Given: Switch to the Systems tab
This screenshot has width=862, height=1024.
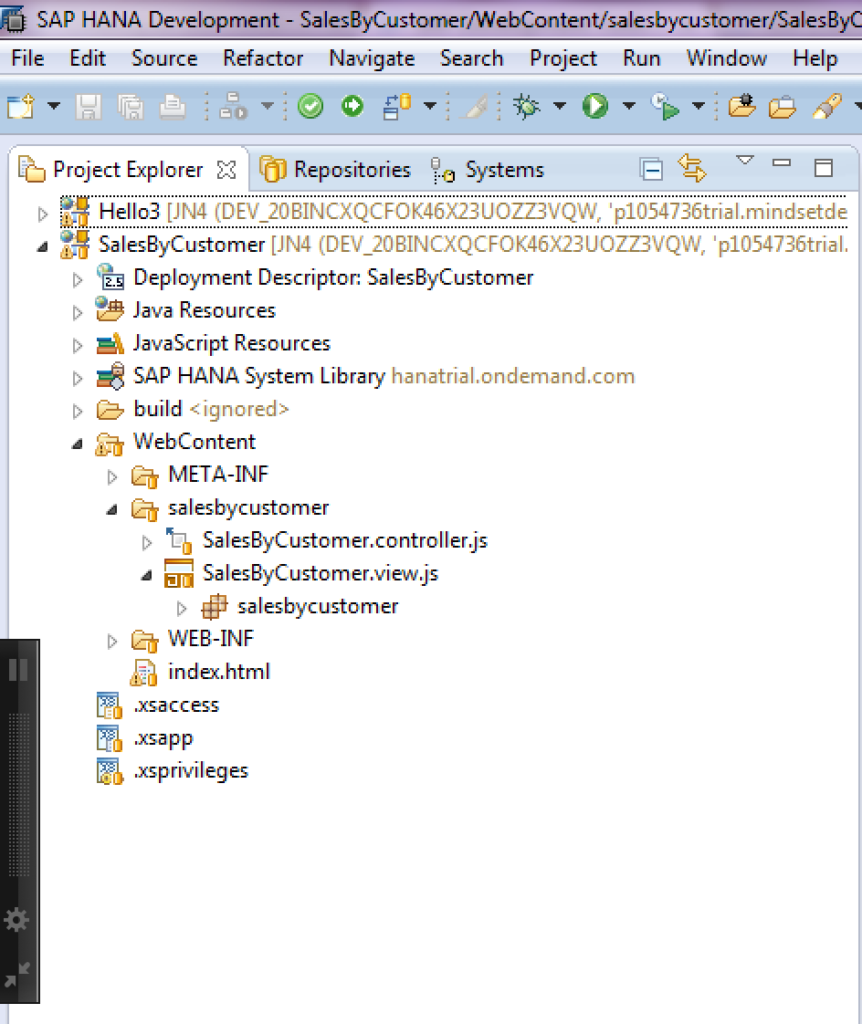Looking at the screenshot, I should pyautogui.click(x=487, y=170).
